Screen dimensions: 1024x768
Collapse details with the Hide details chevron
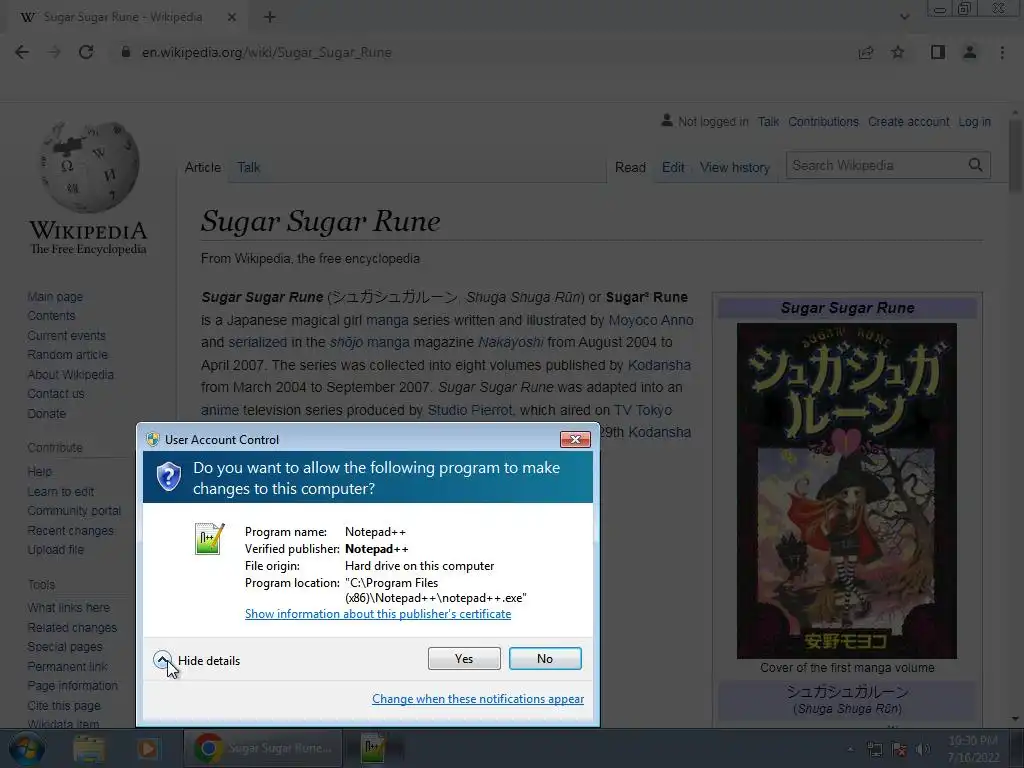coord(163,660)
